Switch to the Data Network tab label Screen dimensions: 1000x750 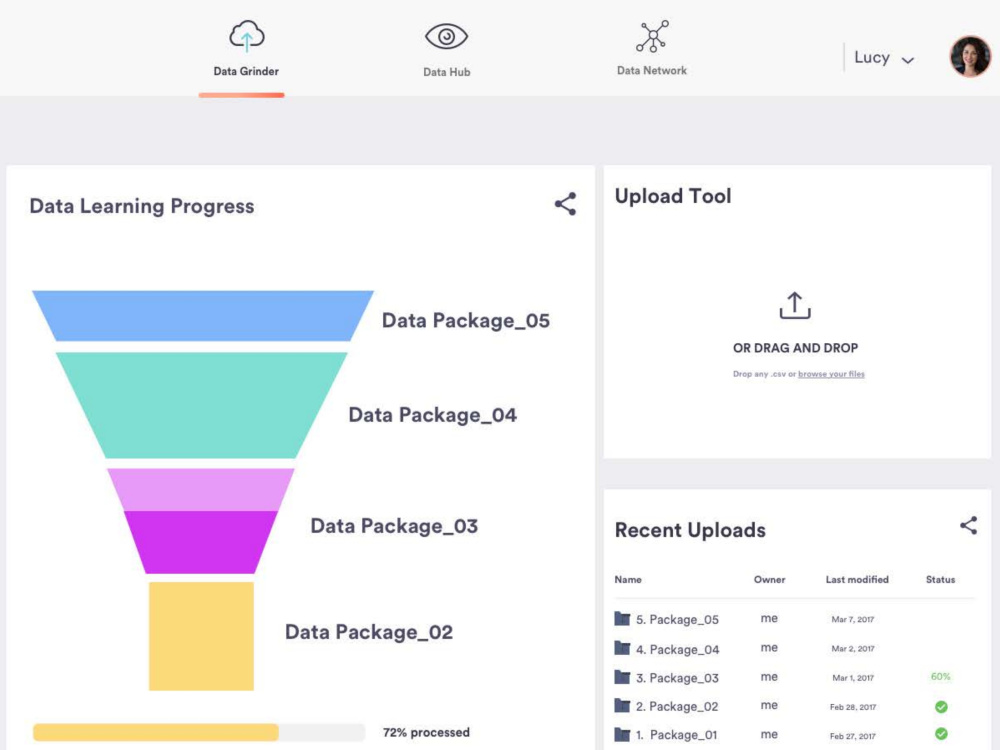pyautogui.click(x=652, y=71)
